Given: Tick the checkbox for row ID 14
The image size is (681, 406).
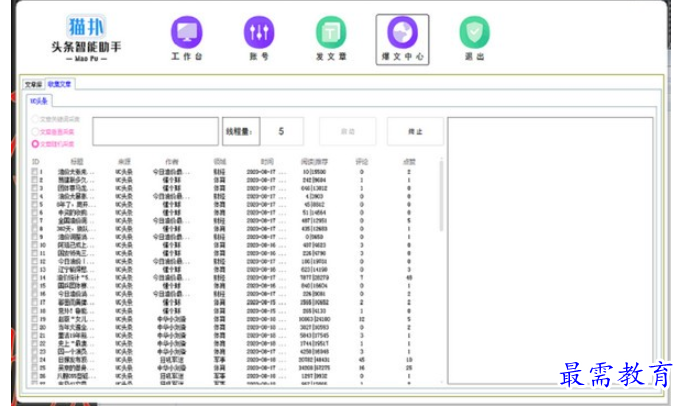Looking at the screenshot, I should click(35, 278).
